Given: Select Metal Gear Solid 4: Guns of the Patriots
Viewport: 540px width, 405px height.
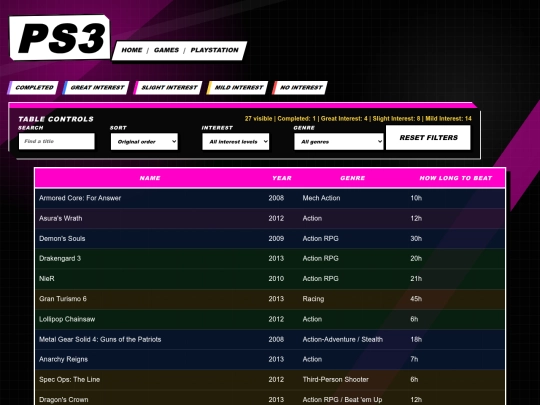Looking at the screenshot, I should click(100, 339).
